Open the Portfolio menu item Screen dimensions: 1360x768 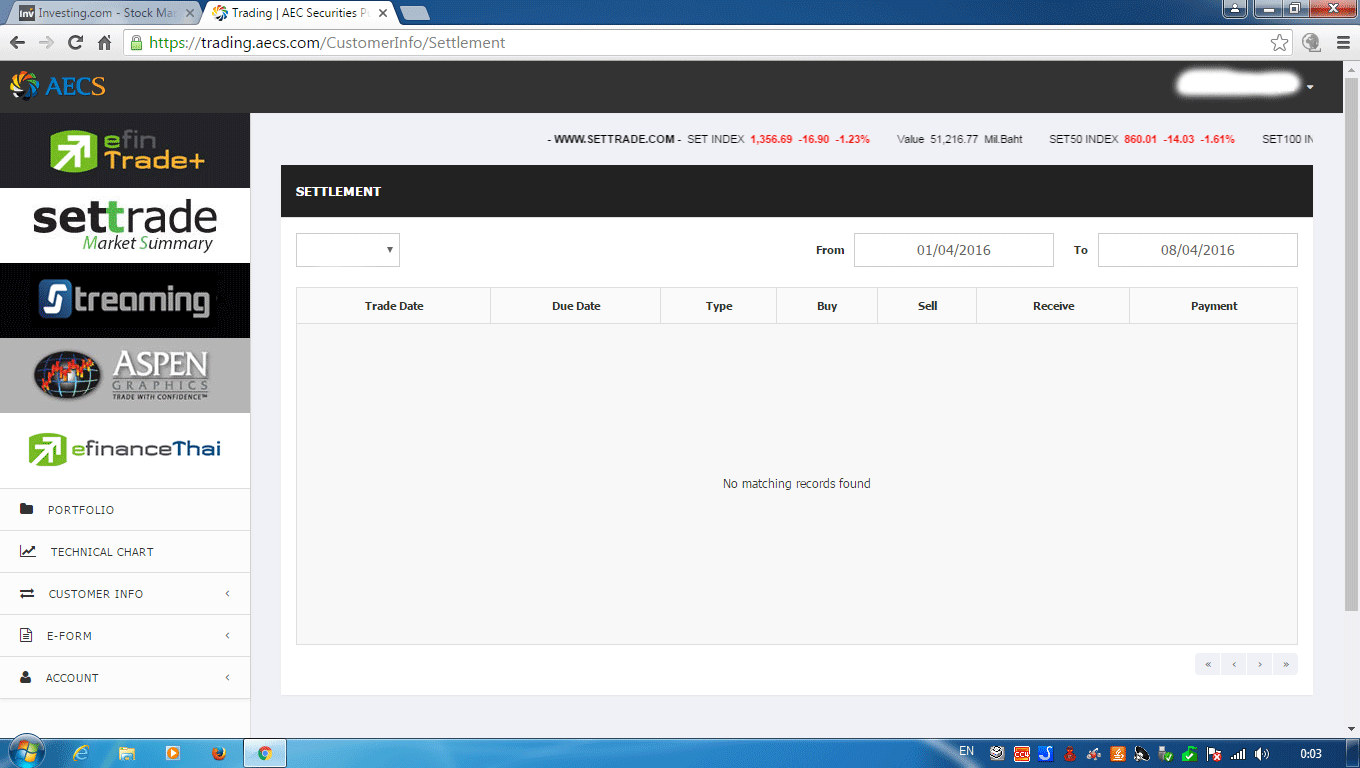pos(125,510)
